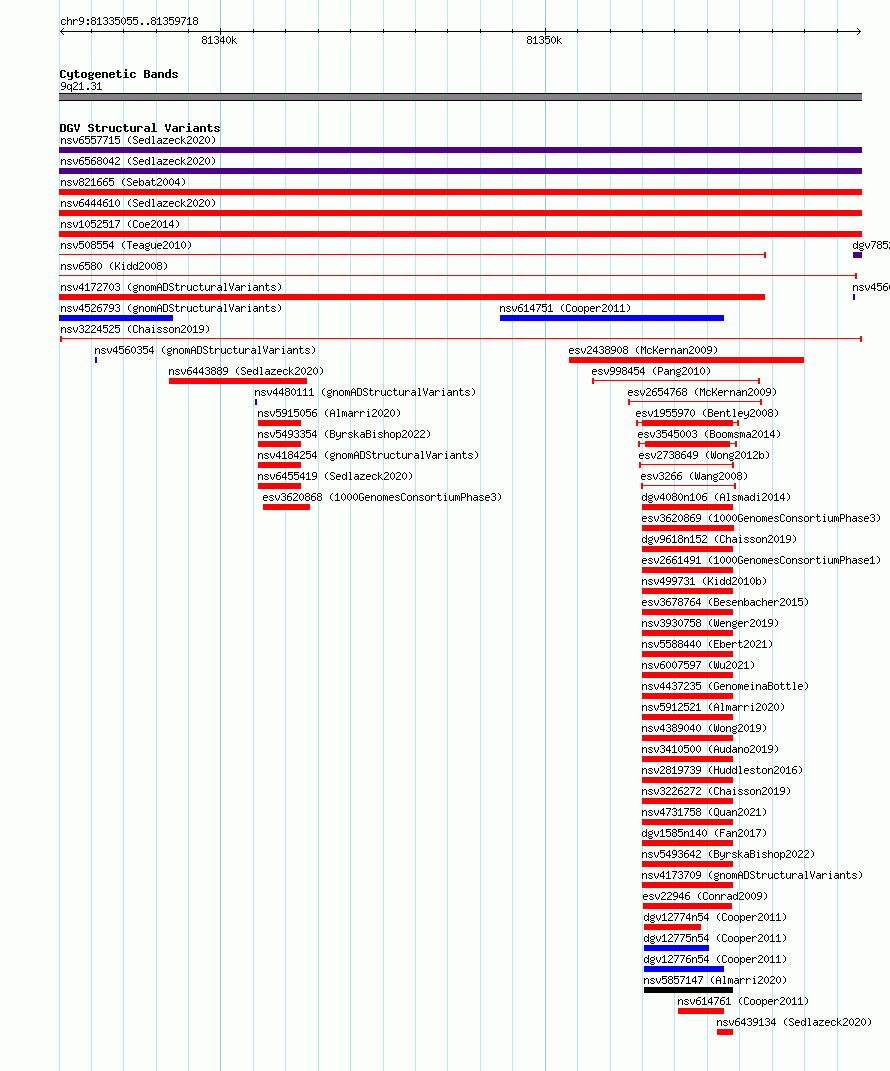The height and width of the screenshot is (1071, 890).
Task: Select the nsv614751 (Cooper2011) label
Action: [x=565, y=308]
